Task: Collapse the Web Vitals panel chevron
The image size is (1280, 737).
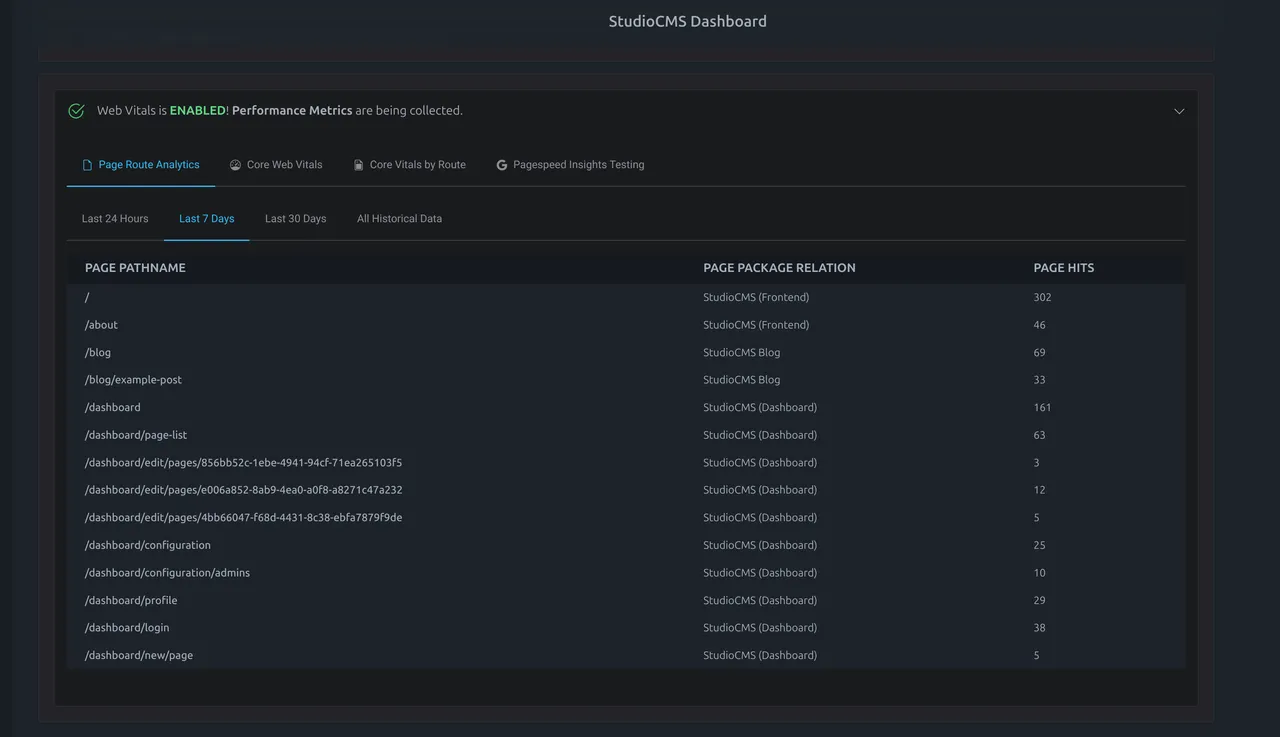Action: click(1179, 111)
